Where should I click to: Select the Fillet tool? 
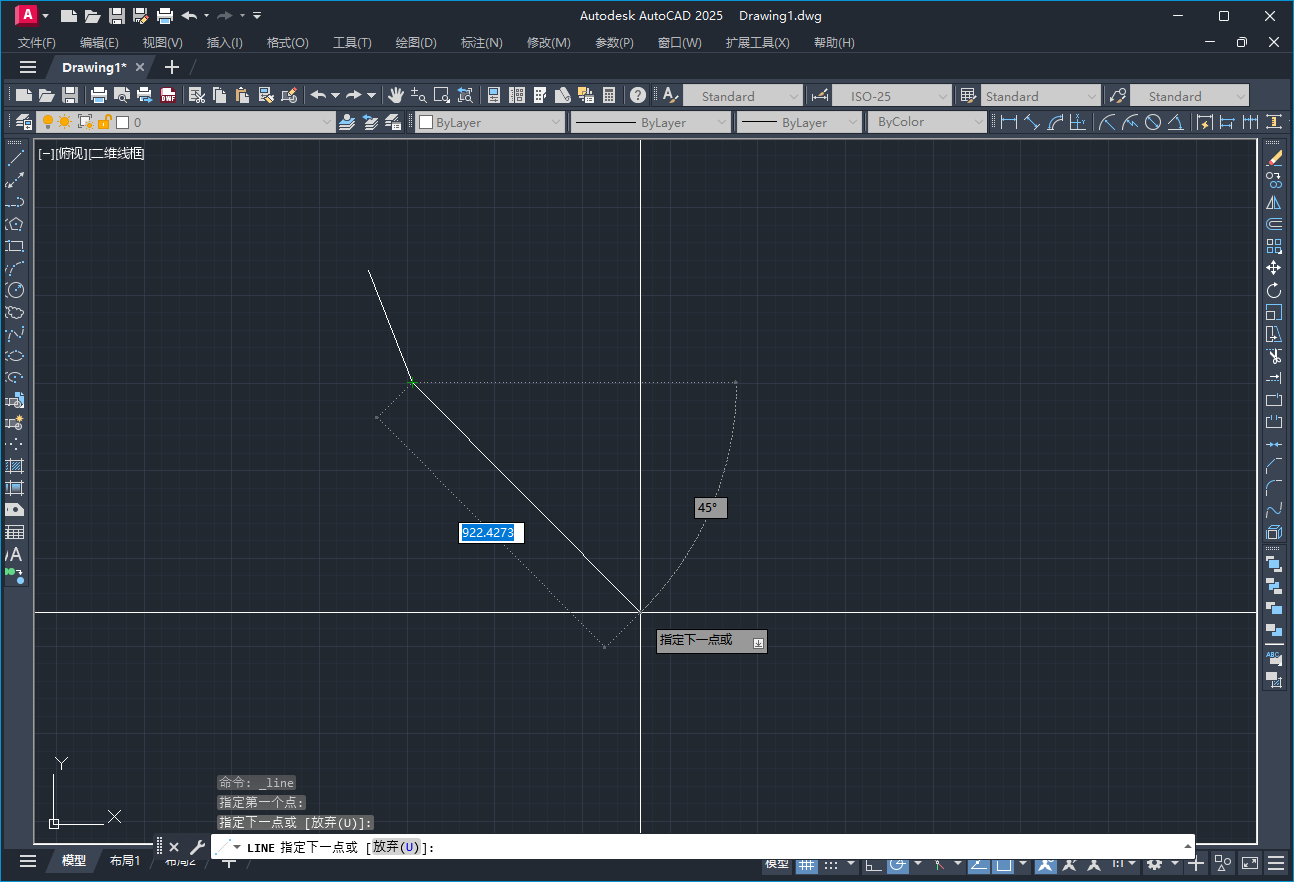(1274, 488)
